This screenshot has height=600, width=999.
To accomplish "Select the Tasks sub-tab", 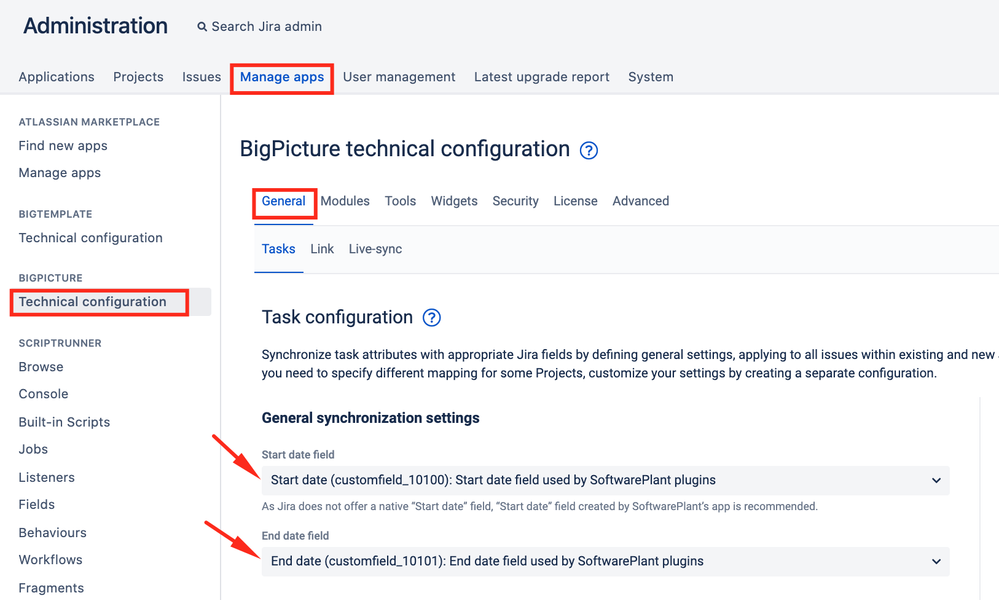I will (x=278, y=249).
